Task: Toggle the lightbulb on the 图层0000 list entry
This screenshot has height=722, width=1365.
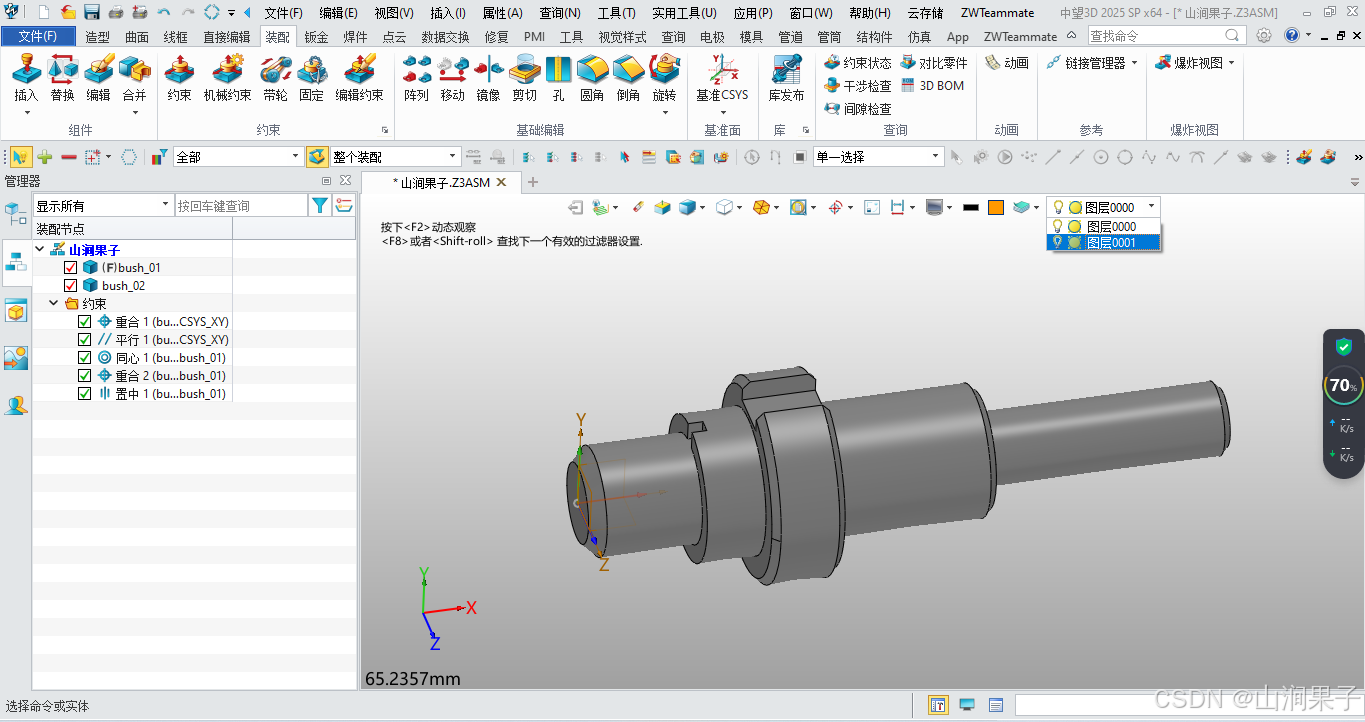Action: (1057, 227)
